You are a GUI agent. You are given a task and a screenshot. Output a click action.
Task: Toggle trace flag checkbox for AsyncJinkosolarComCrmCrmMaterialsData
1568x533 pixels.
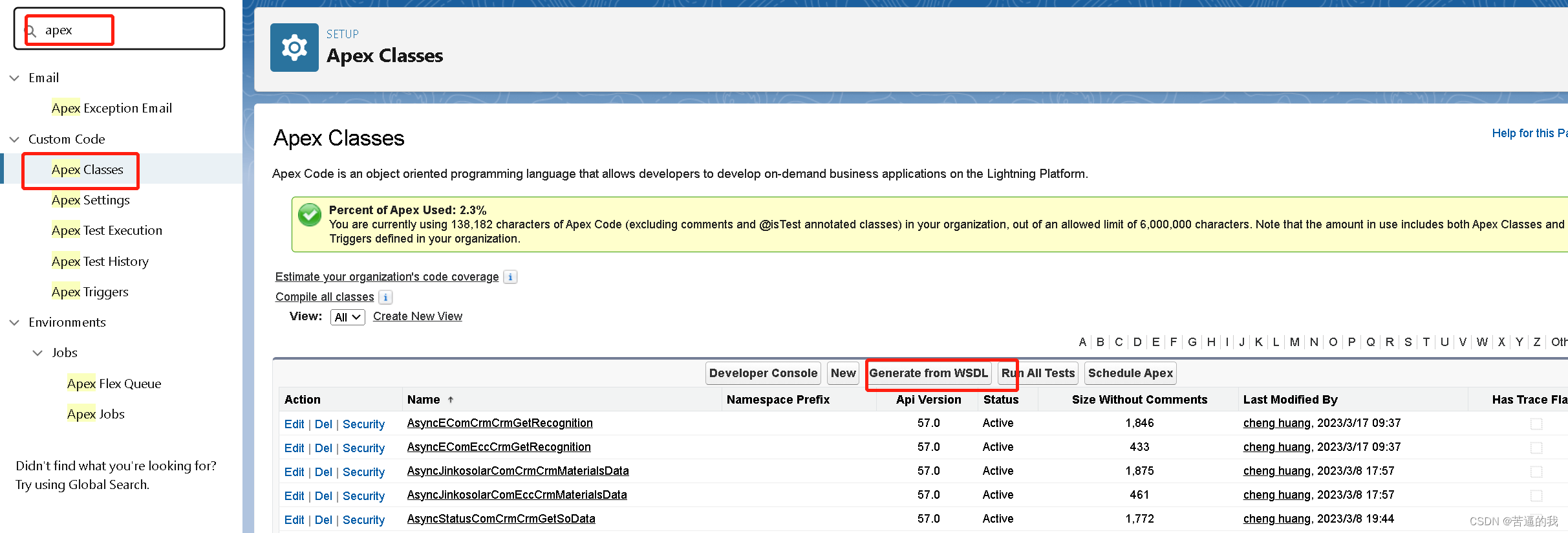[1536, 472]
